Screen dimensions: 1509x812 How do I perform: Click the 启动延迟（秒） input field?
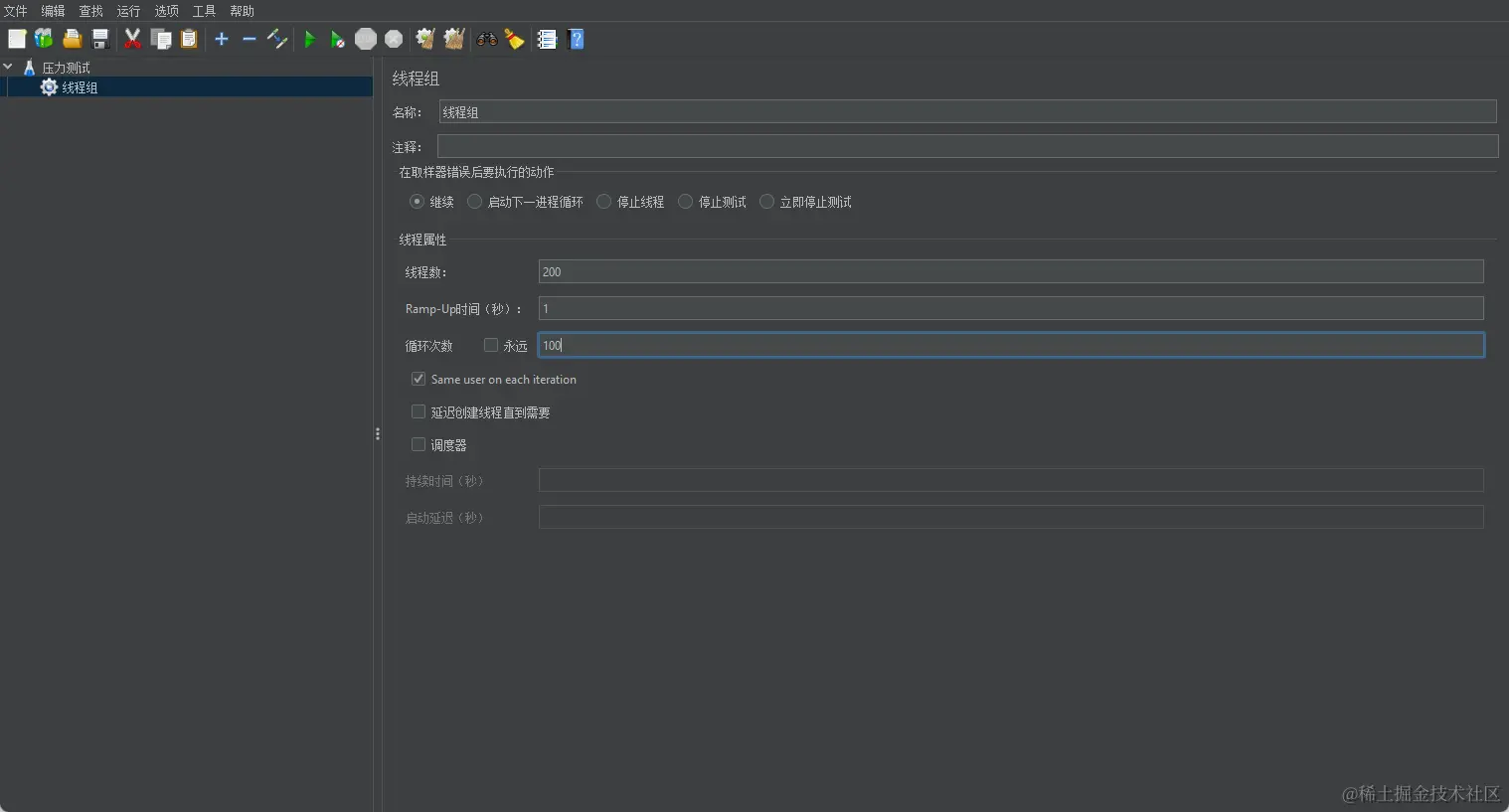click(x=1011, y=517)
